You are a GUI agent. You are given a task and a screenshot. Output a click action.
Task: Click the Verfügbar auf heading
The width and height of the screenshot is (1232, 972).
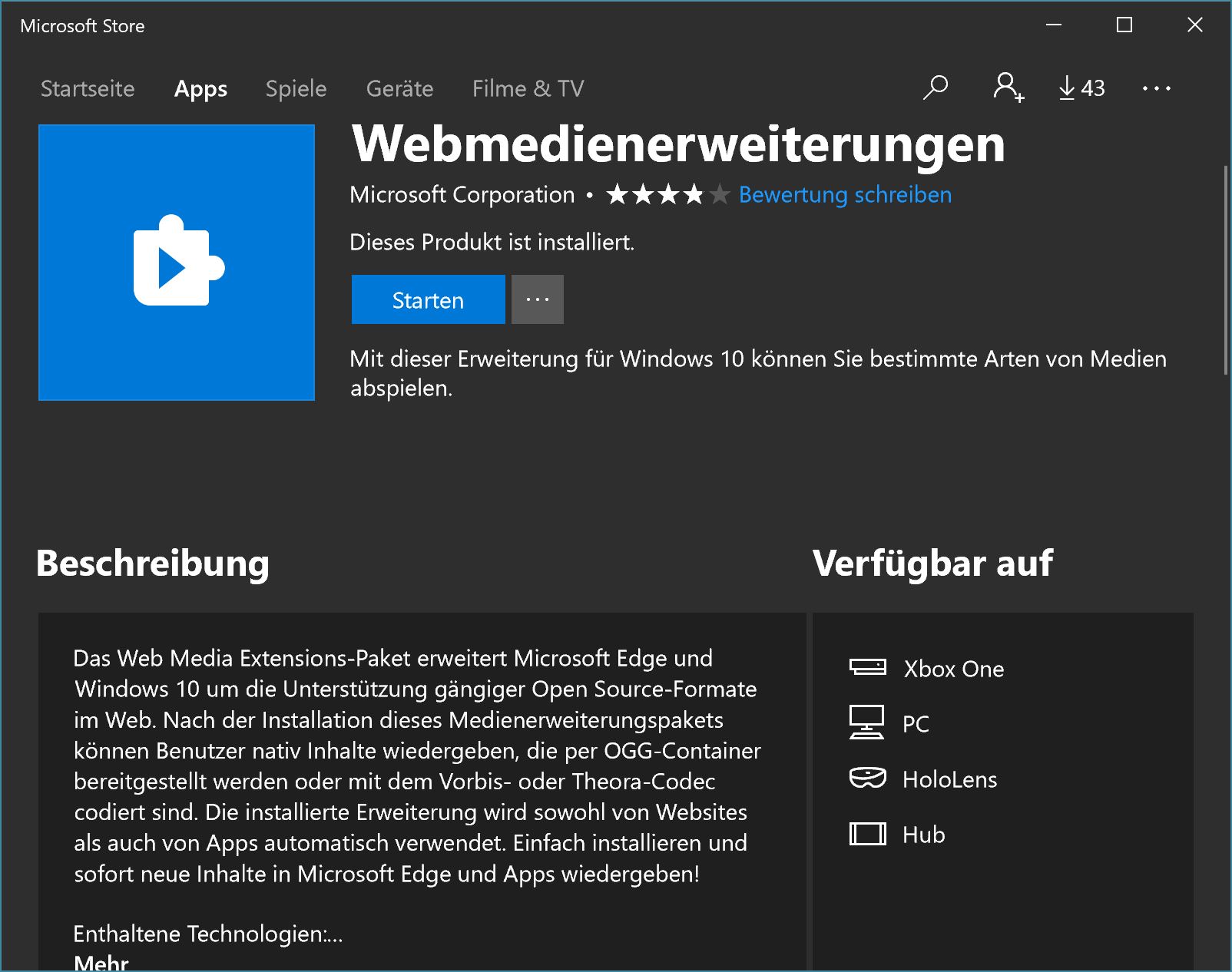click(932, 563)
